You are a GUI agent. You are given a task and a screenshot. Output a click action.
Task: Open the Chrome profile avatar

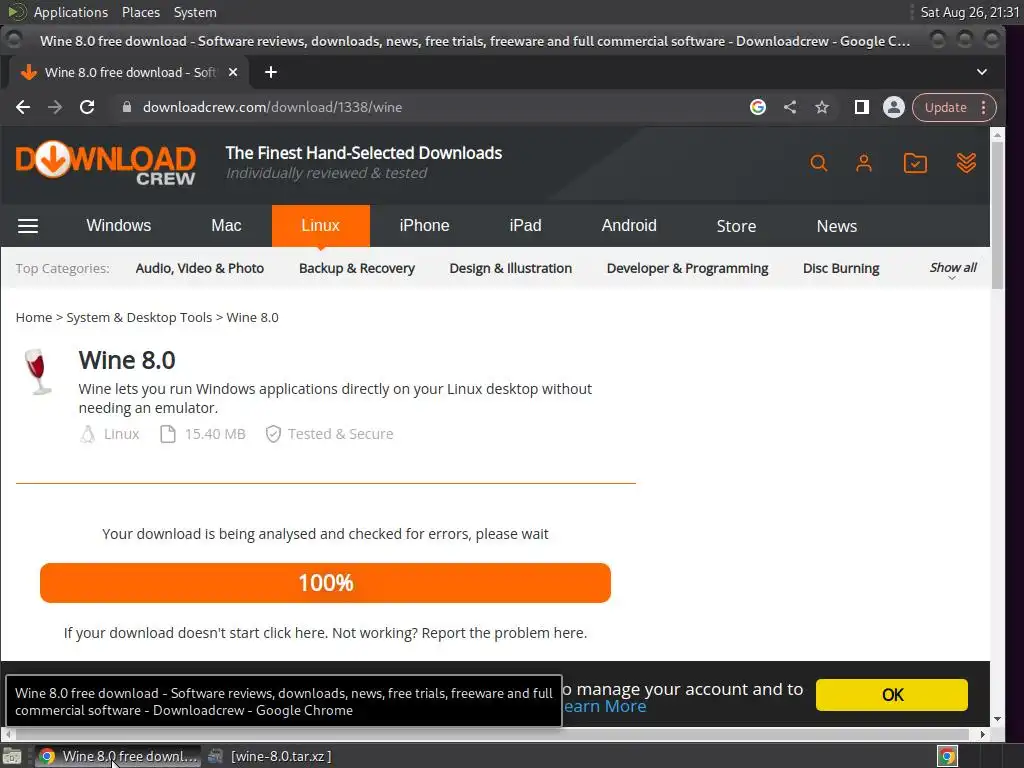(x=893, y=107)
